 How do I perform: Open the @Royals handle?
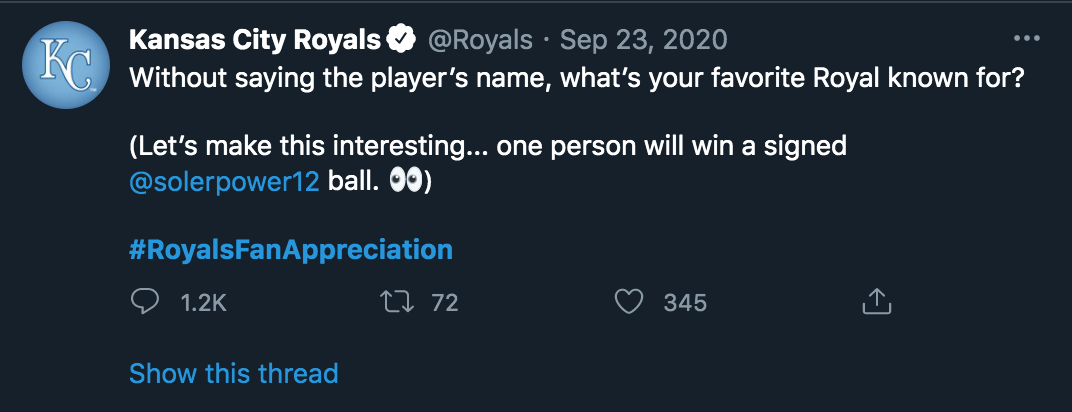click(x=479, y=41)
